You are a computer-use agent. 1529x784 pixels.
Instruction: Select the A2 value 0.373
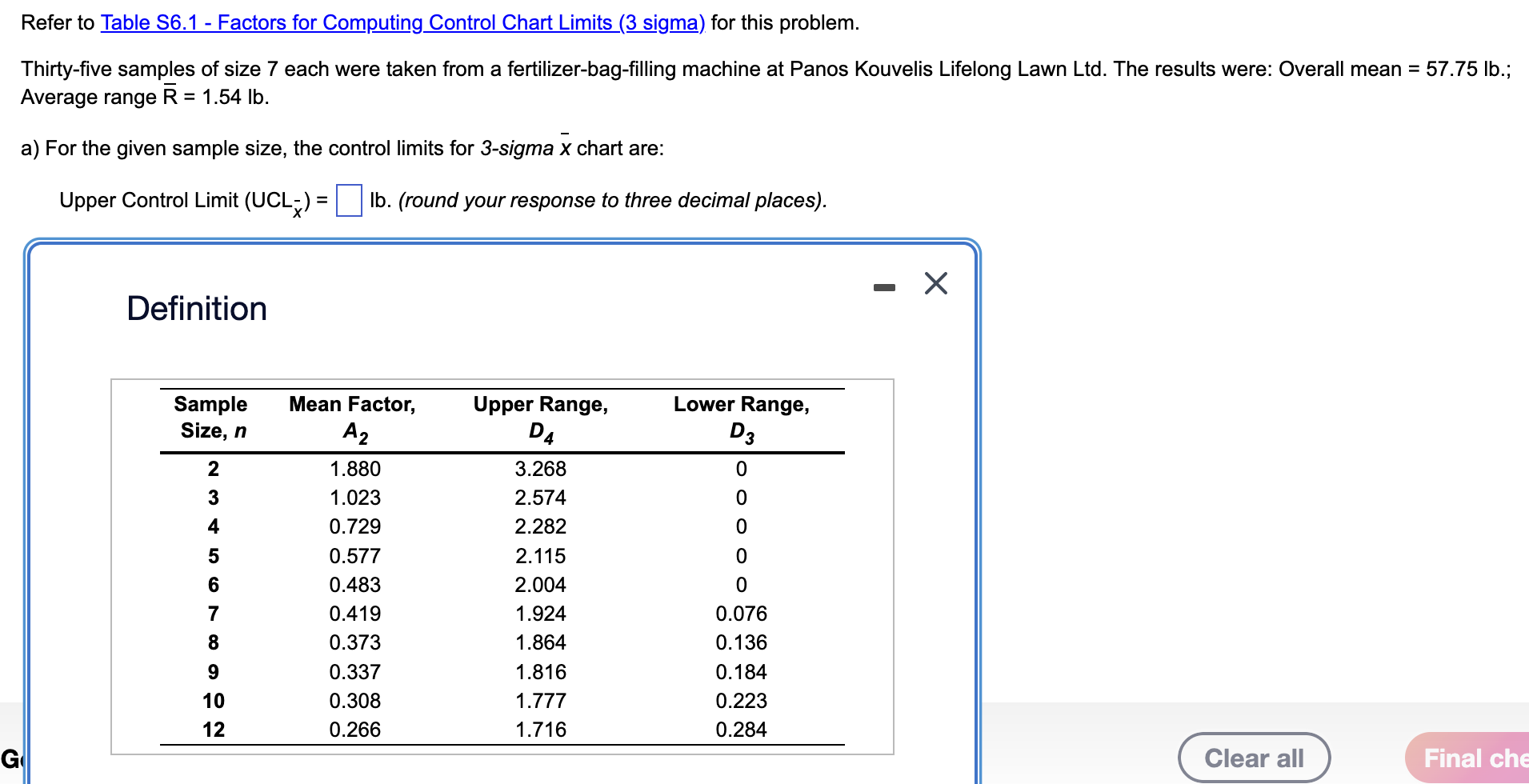click(x=355, y=642)
